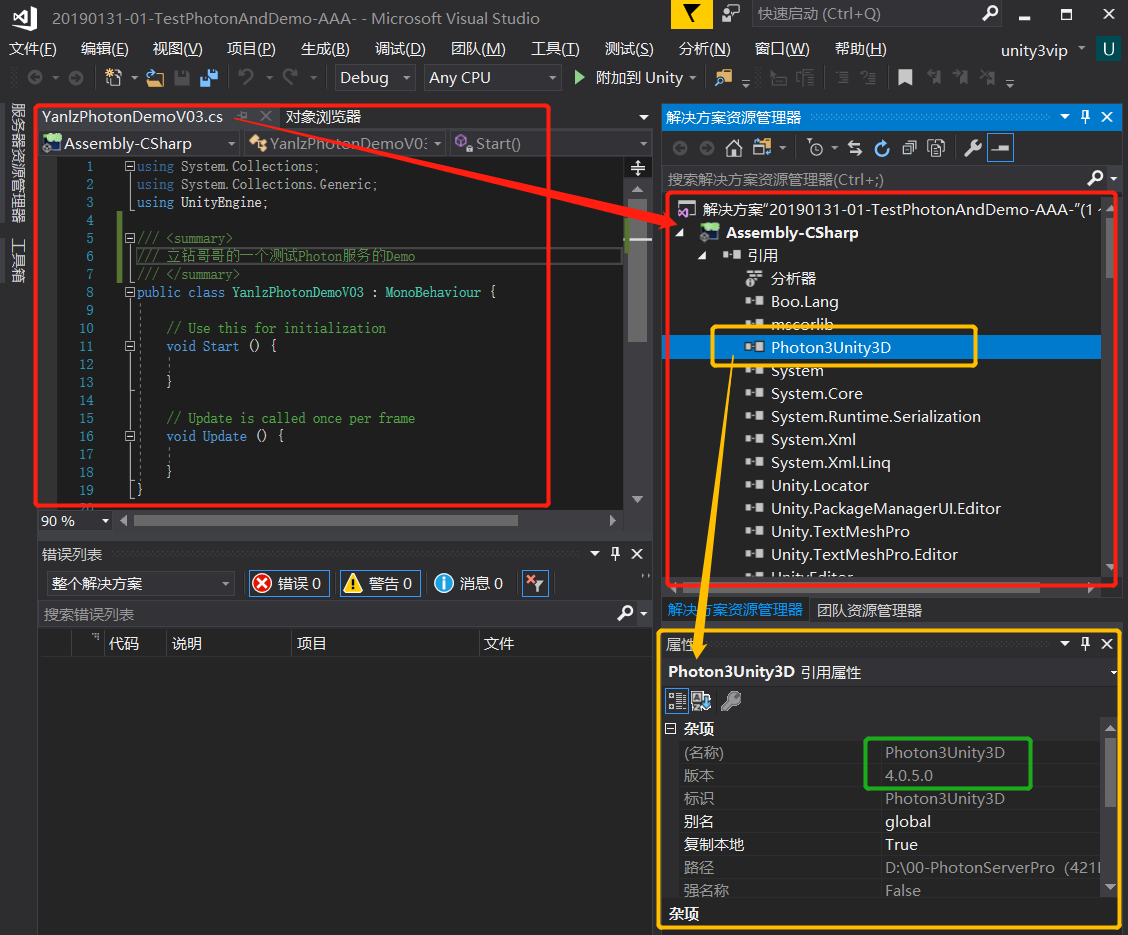Sort error list by the 说明 column

click(229, 643)
